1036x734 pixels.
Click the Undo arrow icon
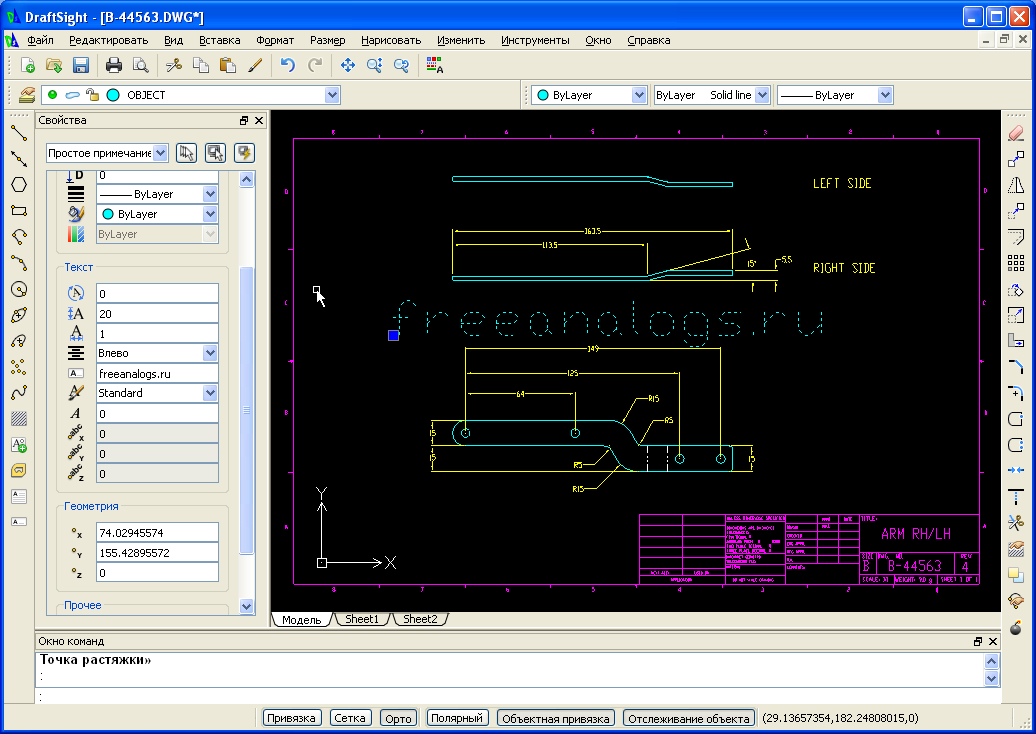tap(288, 65)
